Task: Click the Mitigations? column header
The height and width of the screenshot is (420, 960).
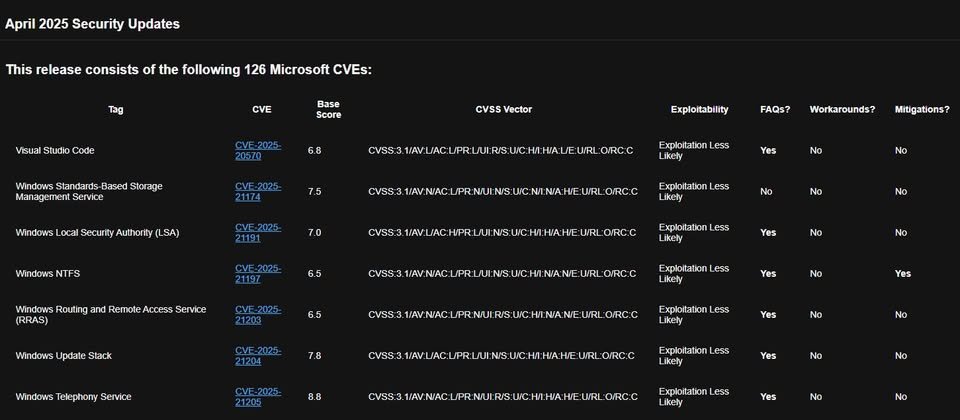Action: [x=922, y=110]
